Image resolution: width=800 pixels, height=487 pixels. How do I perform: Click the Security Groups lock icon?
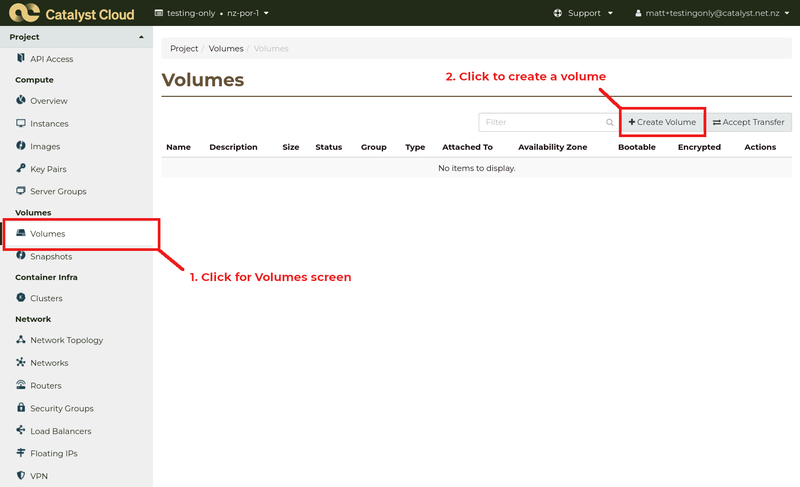pos(20,407)
